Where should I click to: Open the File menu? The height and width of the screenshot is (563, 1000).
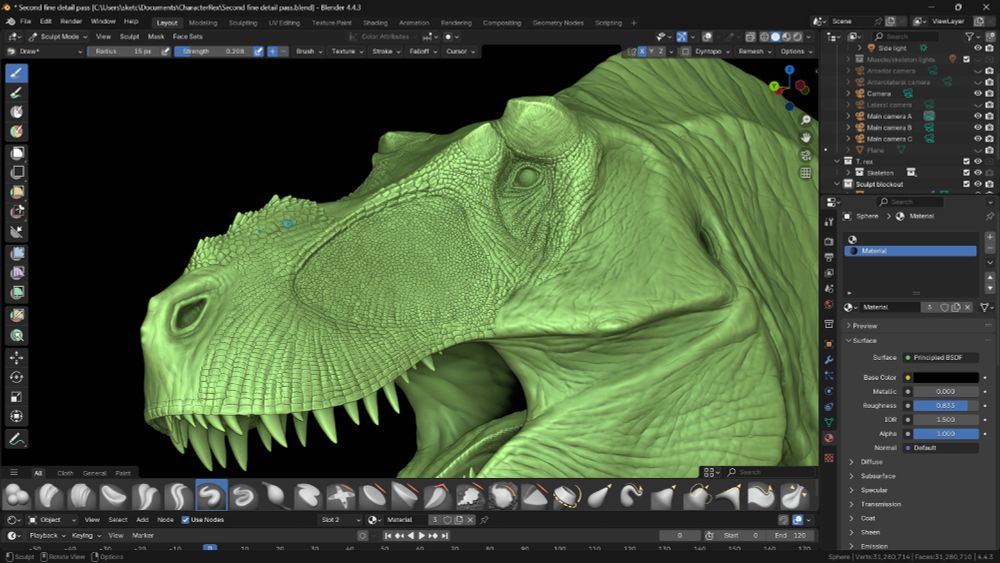pyautogui.click(x=25, y=22)
